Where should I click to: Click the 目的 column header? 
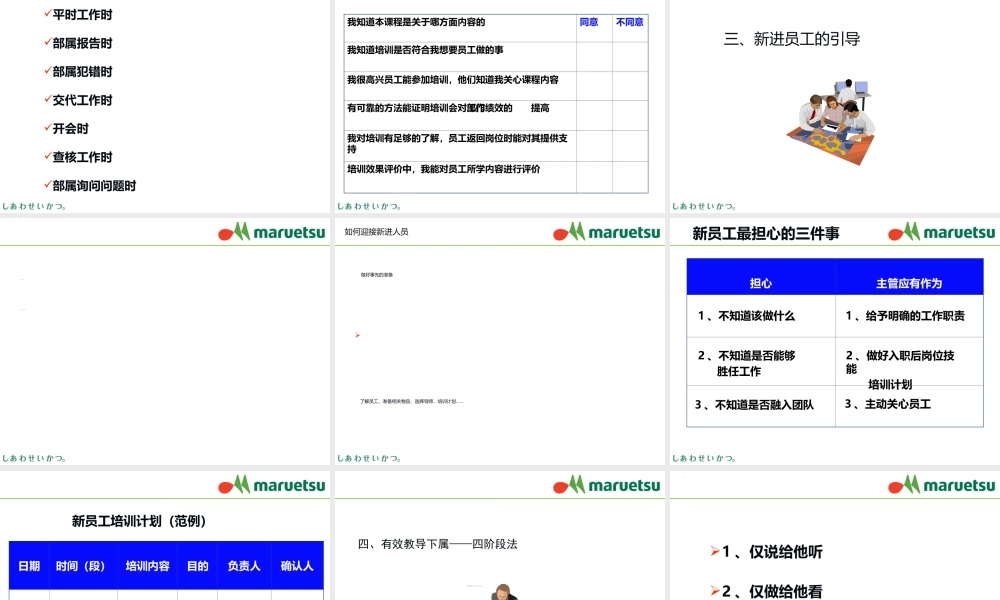click(198, 566)
